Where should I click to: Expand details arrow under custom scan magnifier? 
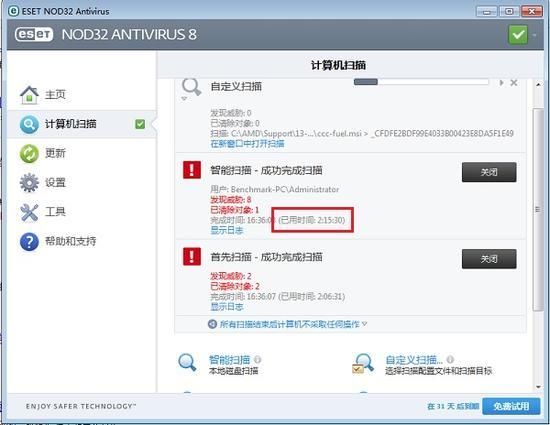pos(184,99)
